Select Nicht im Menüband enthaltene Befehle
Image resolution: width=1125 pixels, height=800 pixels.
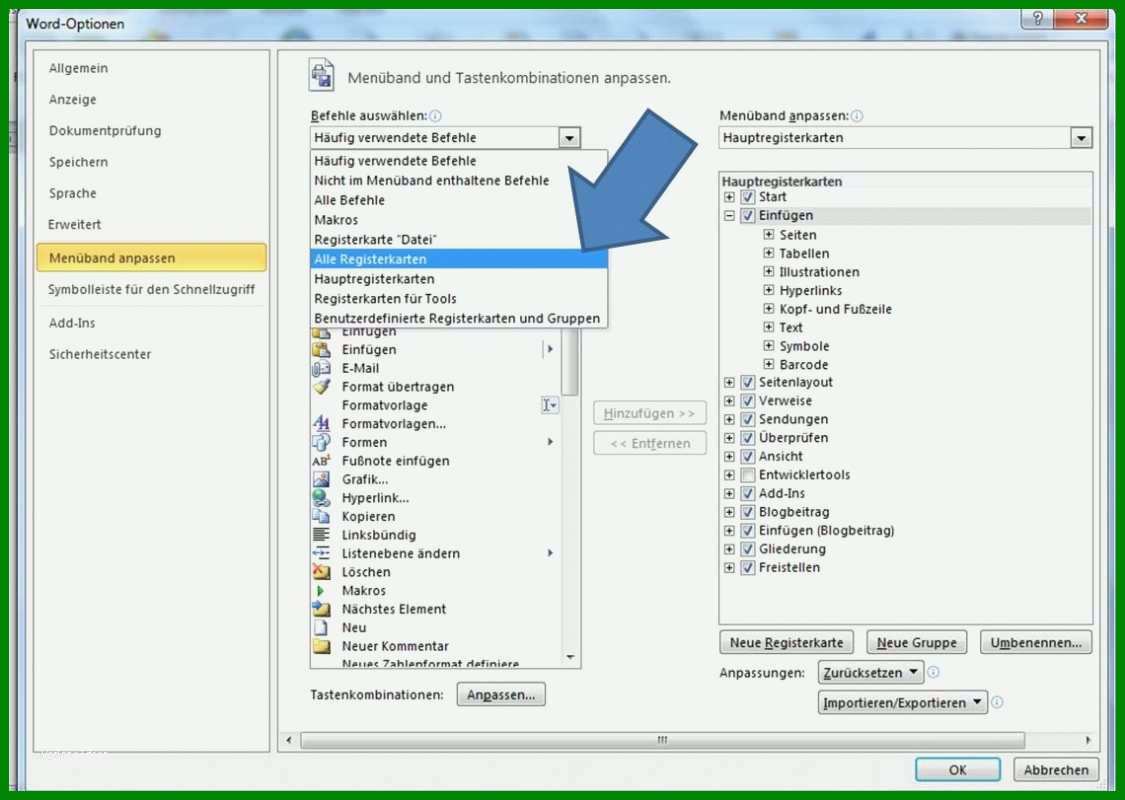459,181
